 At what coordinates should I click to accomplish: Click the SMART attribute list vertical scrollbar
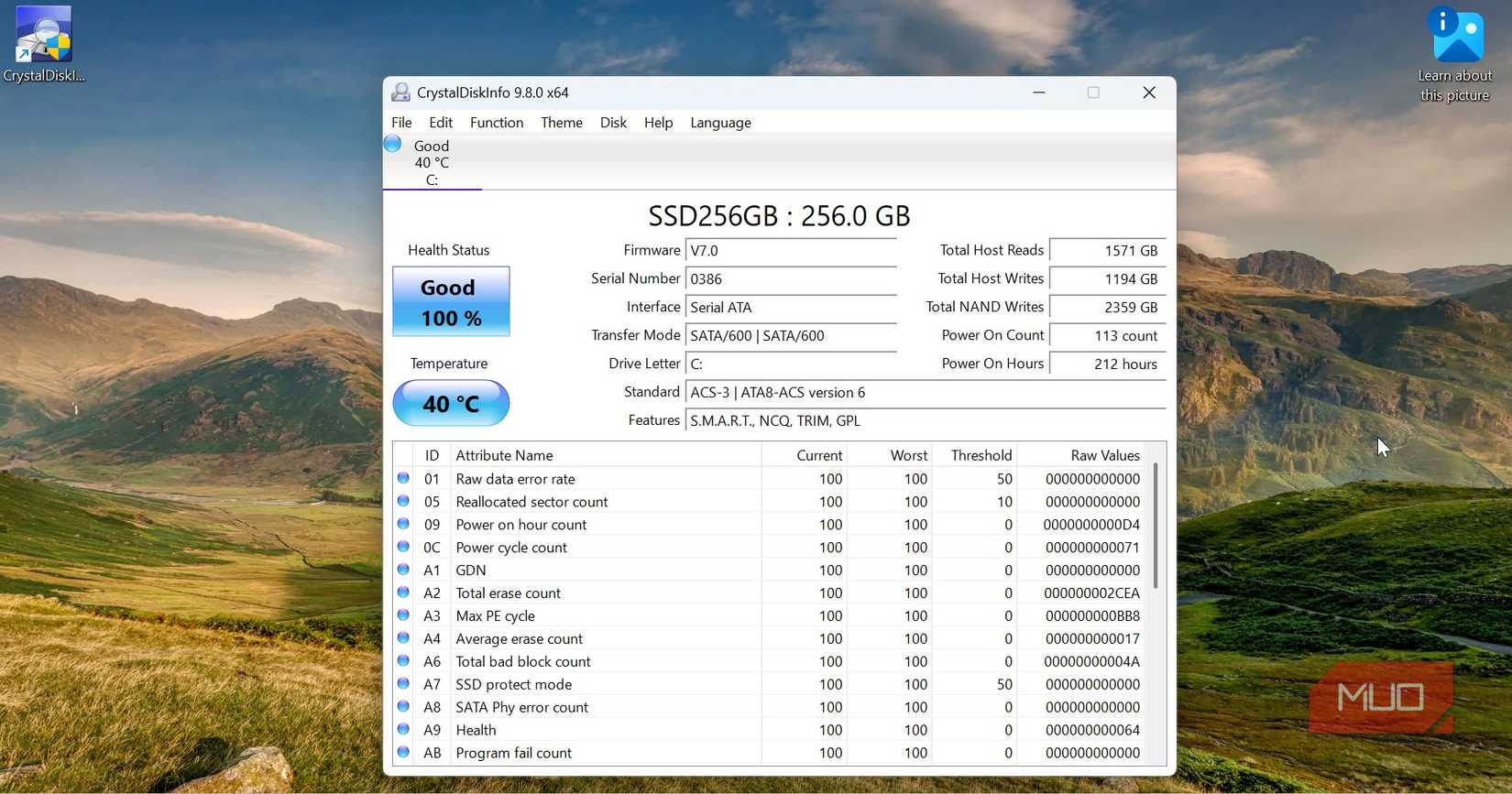(x=1156, y=526)
